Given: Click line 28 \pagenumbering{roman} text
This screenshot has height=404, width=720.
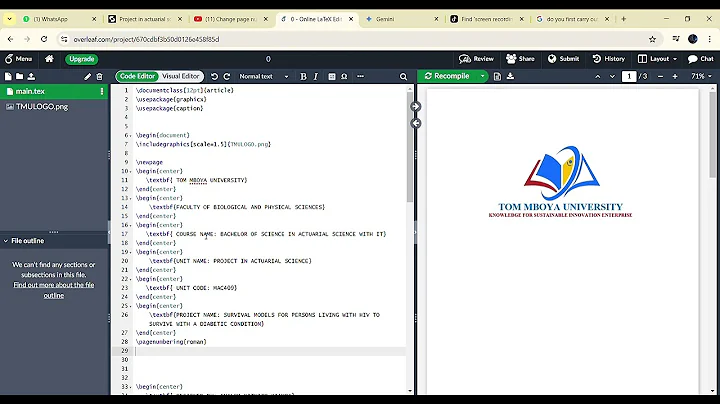Looking at the screenshot, I should tap(171, 342).
